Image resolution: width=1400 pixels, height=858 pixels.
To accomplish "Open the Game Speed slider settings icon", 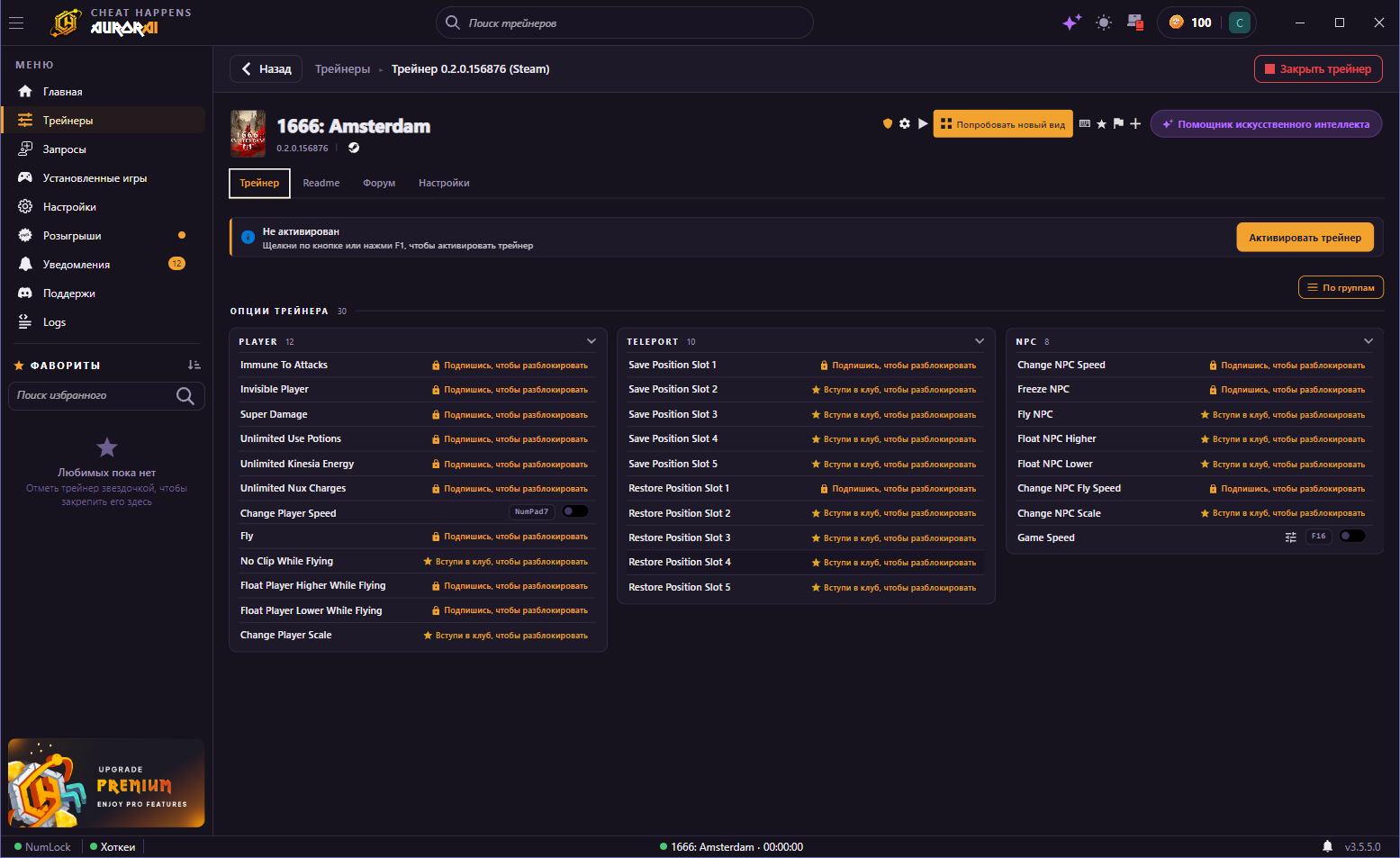I will point(1290,537).
